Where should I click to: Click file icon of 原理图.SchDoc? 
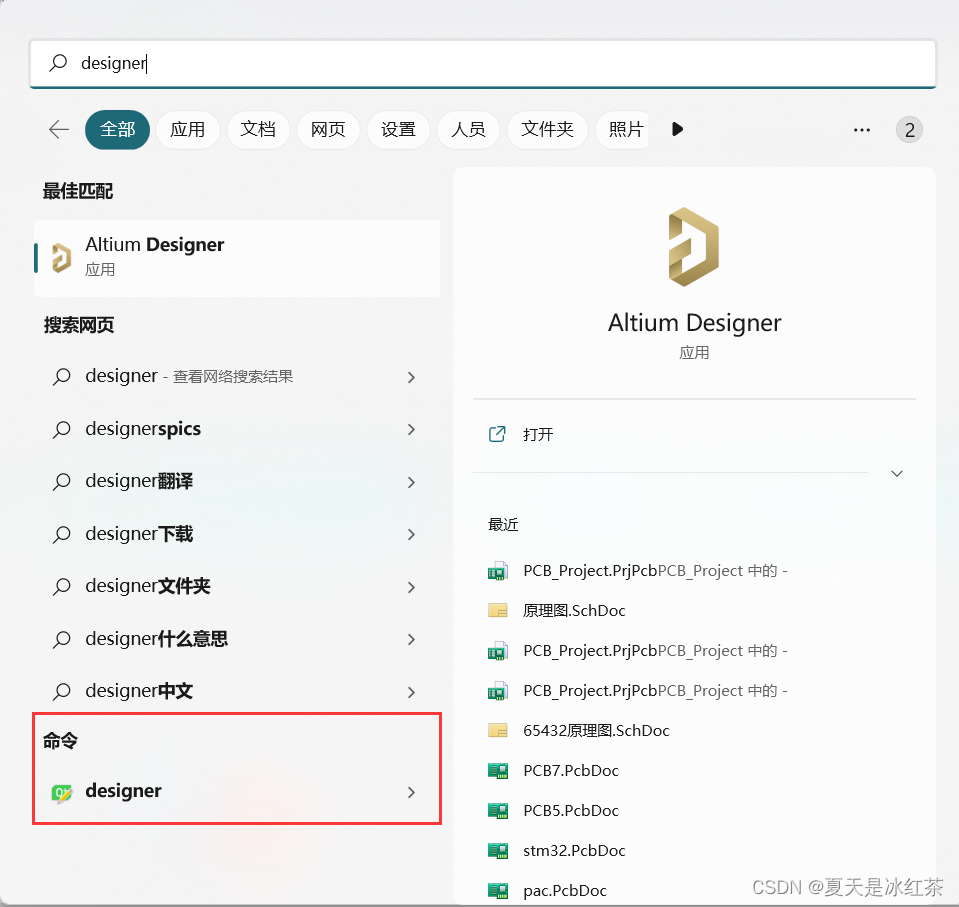(x=498, y=610)
